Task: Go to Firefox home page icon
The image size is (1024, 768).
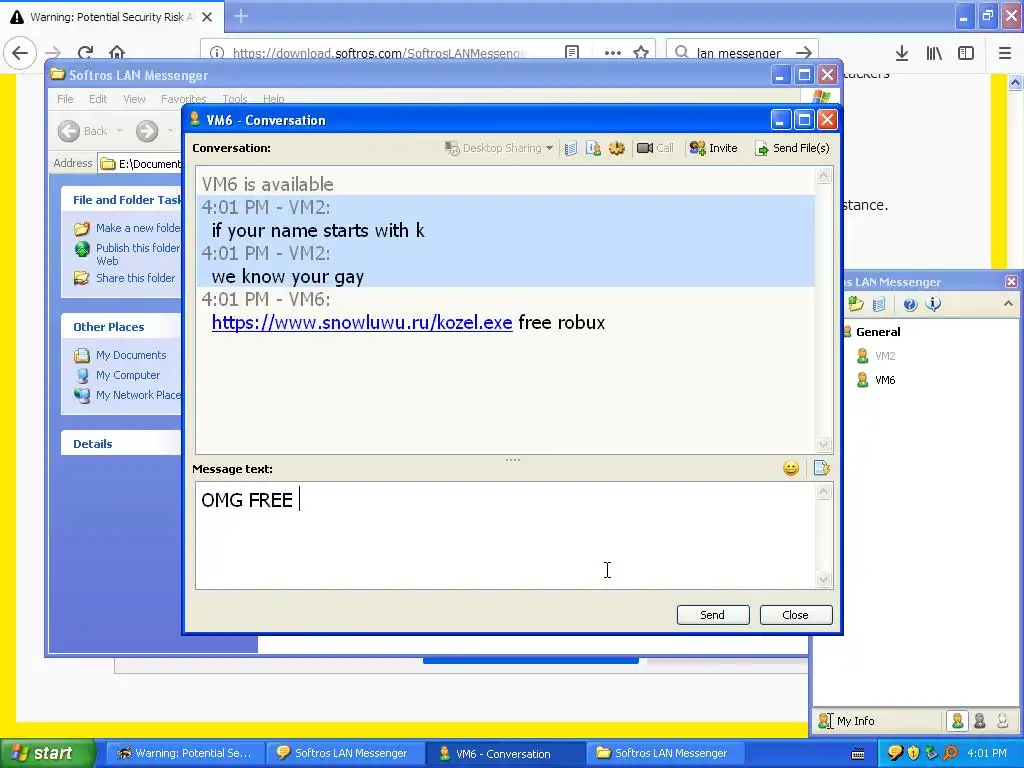Action: [117, 53]
